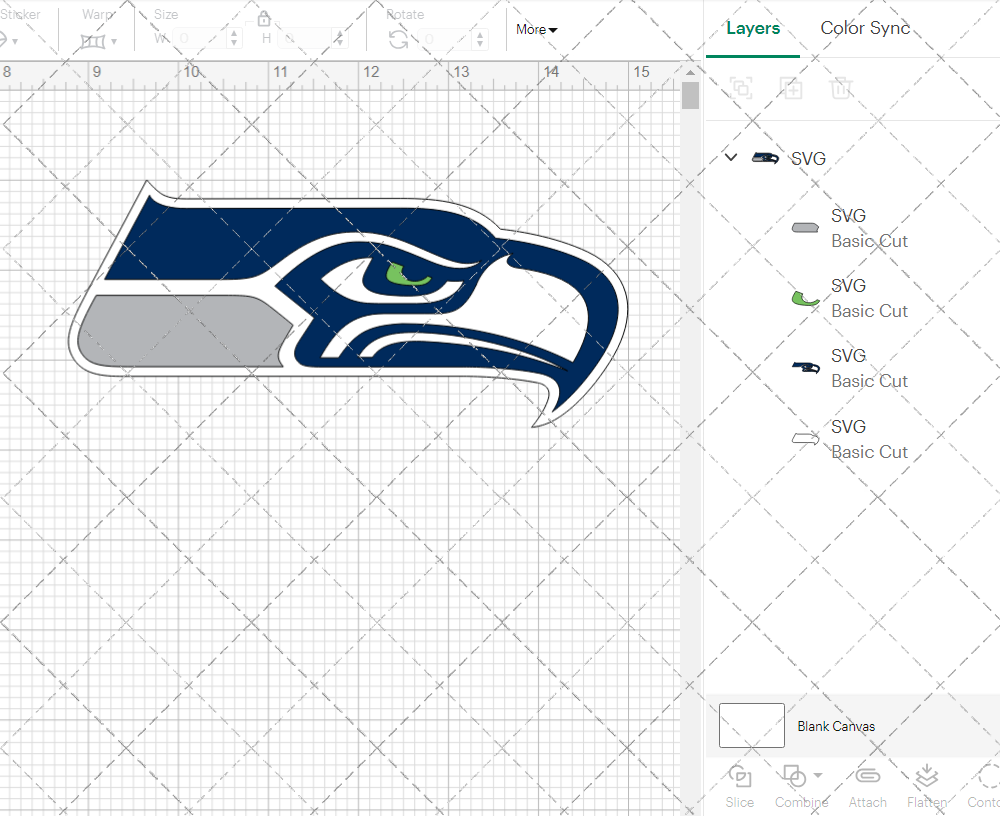Click the Basic Cut label of gray layer
The height and width of the screenshot is (816, 1000).
click(869, 241)
